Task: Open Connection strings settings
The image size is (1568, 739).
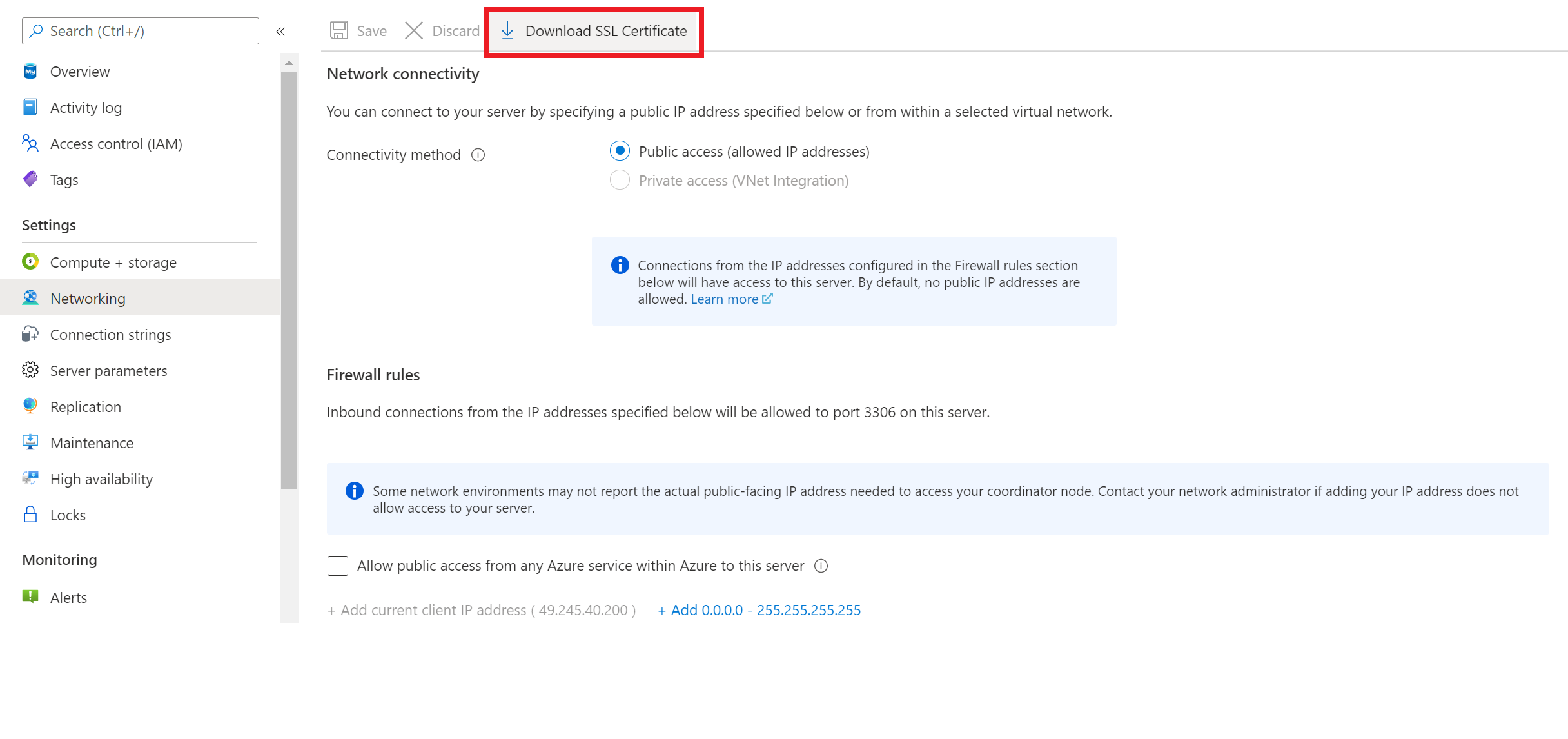Action: pos(111,334)
